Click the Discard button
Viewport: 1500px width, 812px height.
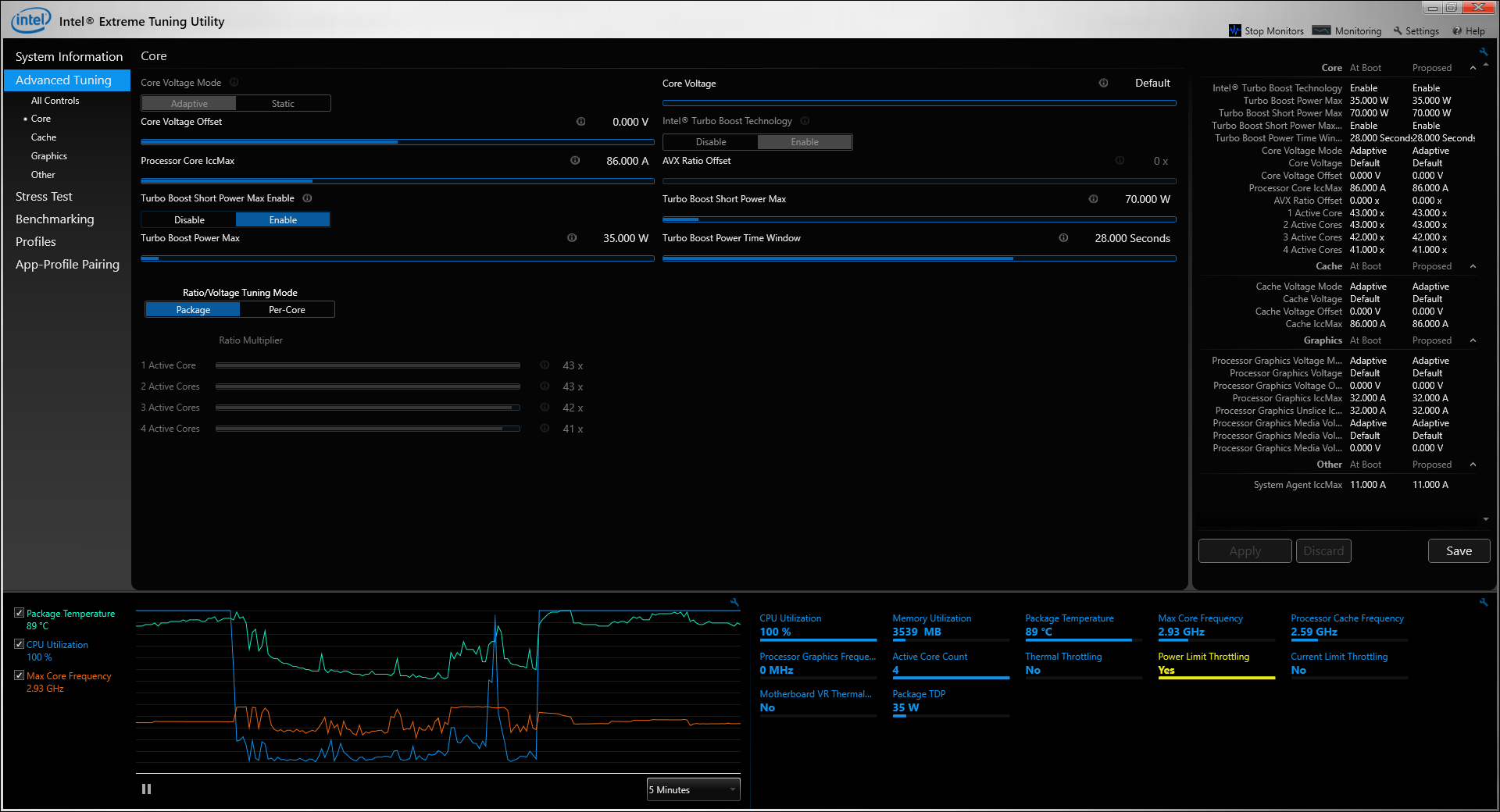tap(1323, 550)
